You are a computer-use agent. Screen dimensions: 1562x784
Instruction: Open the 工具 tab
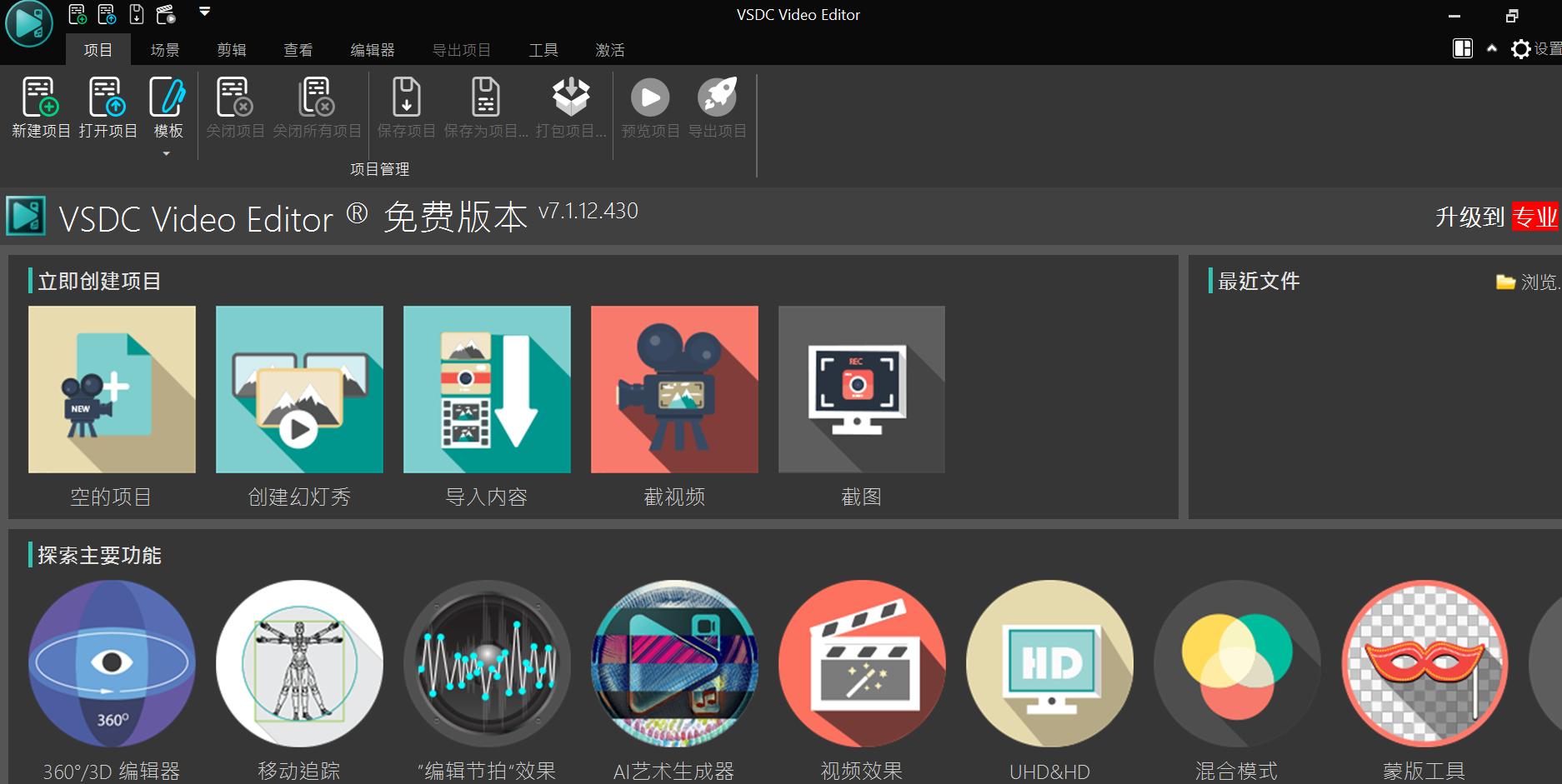[543, 50]
